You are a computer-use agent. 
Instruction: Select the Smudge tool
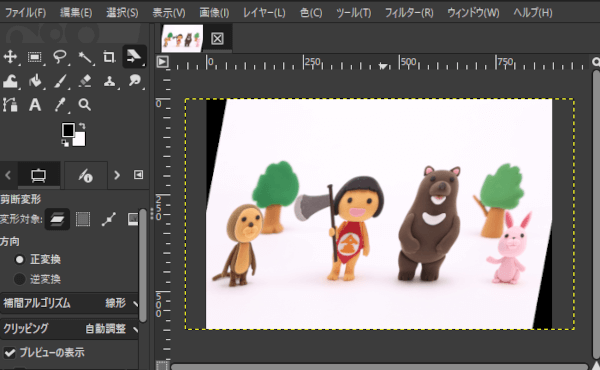[x=134, y=81]
